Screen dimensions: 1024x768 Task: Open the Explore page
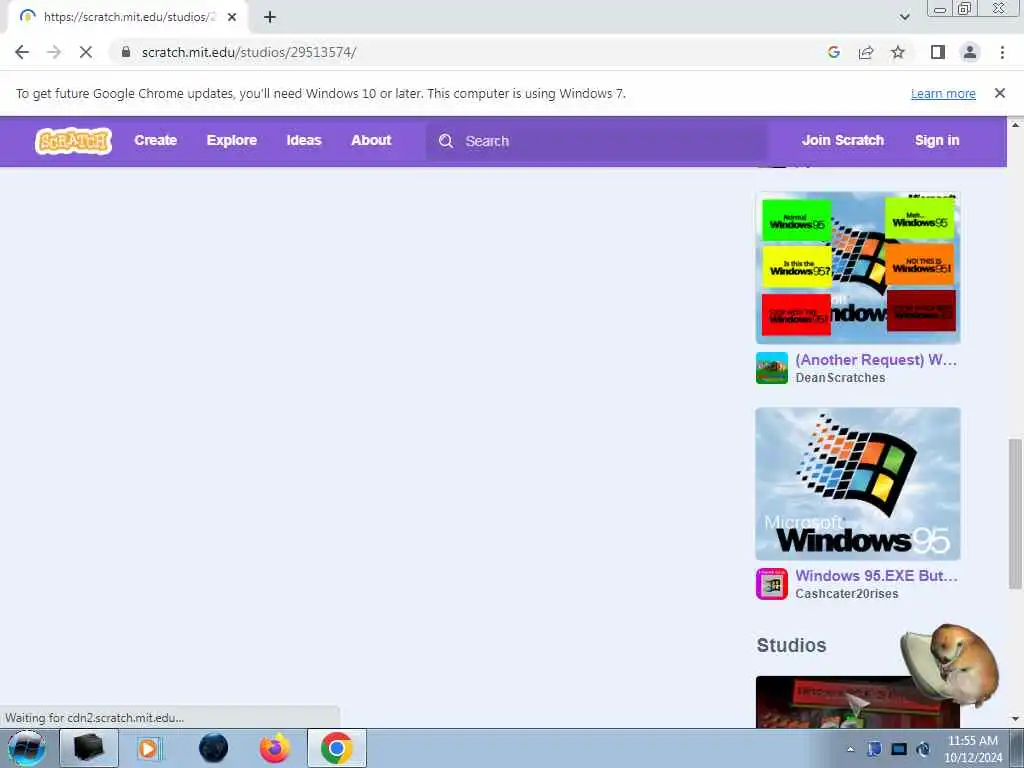[232, 140]
